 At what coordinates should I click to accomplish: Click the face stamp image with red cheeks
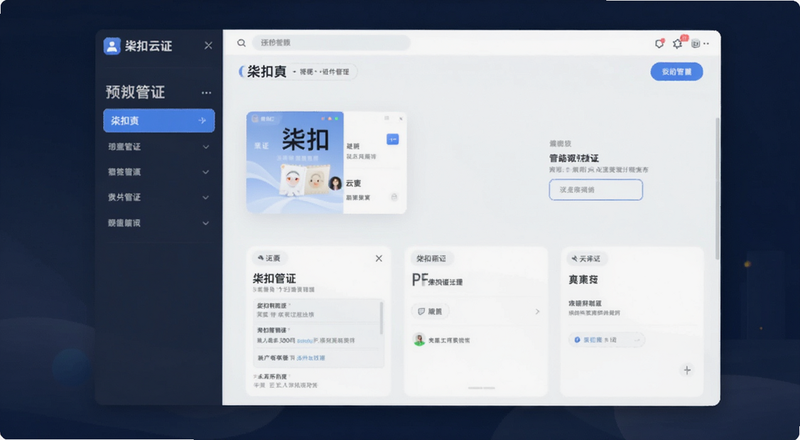coord(293,181)
